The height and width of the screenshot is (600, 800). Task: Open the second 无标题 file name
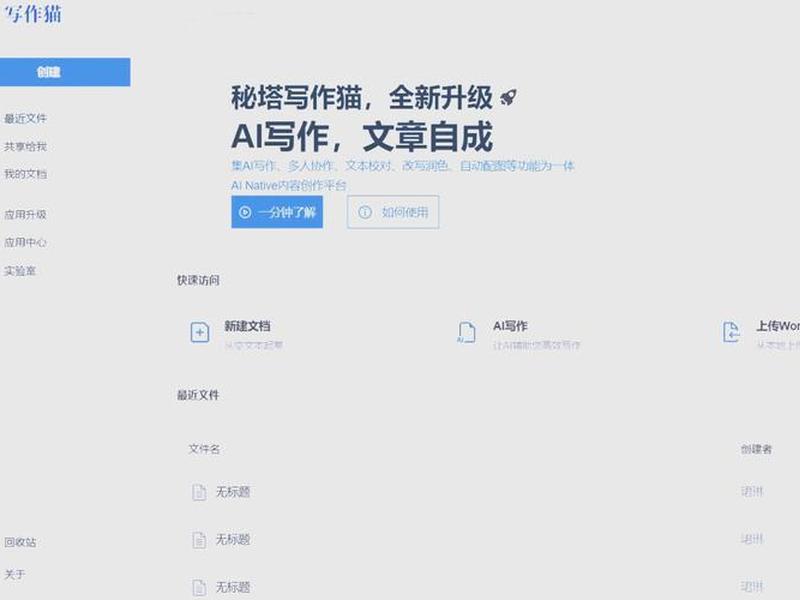pos(233,539)
